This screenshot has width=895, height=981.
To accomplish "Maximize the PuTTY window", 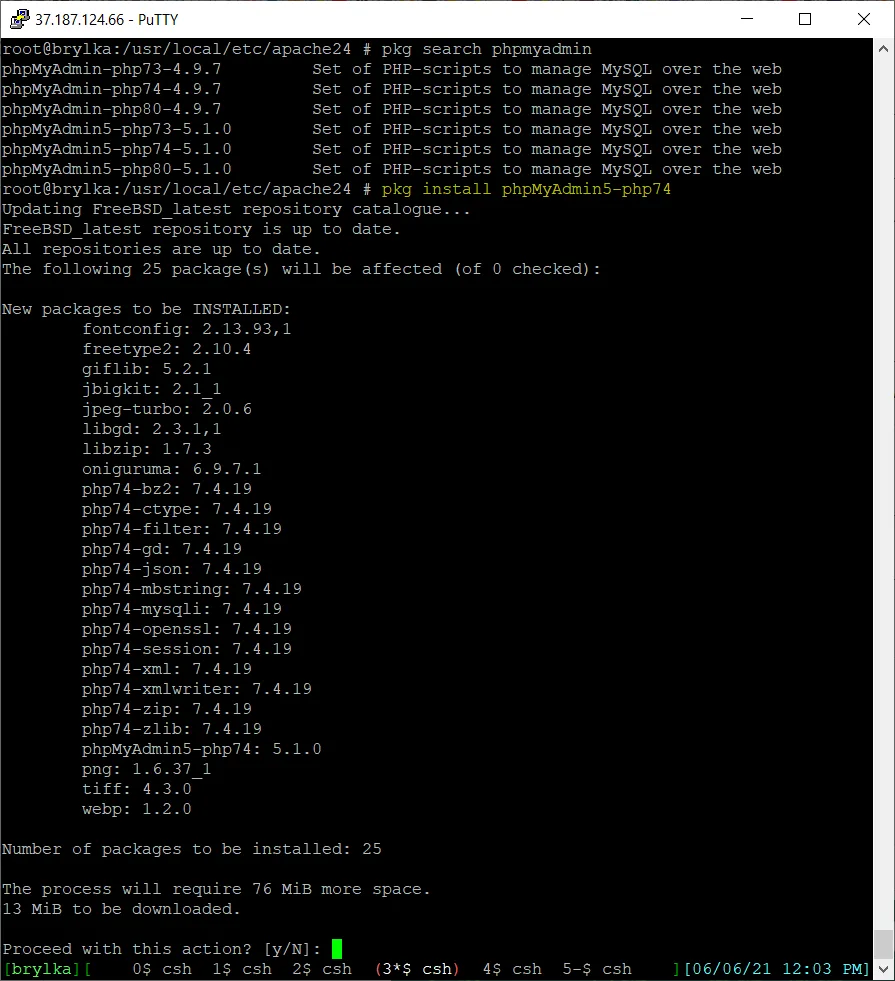I will tap(805, 19).
